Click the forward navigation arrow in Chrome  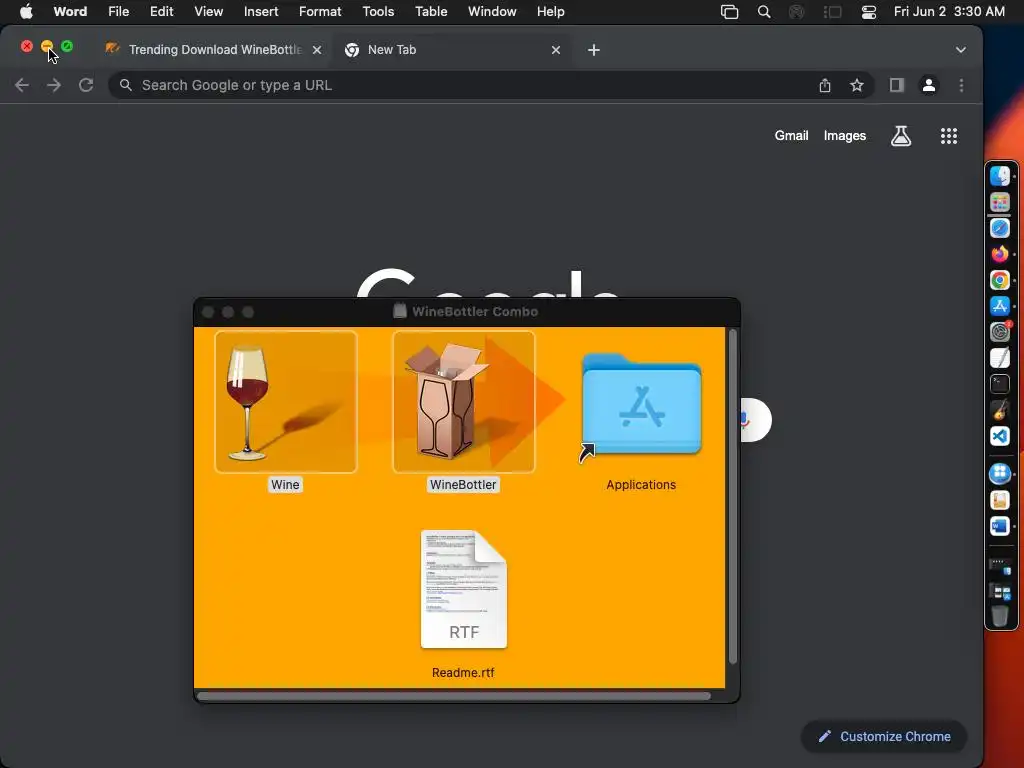coord(54,86)
